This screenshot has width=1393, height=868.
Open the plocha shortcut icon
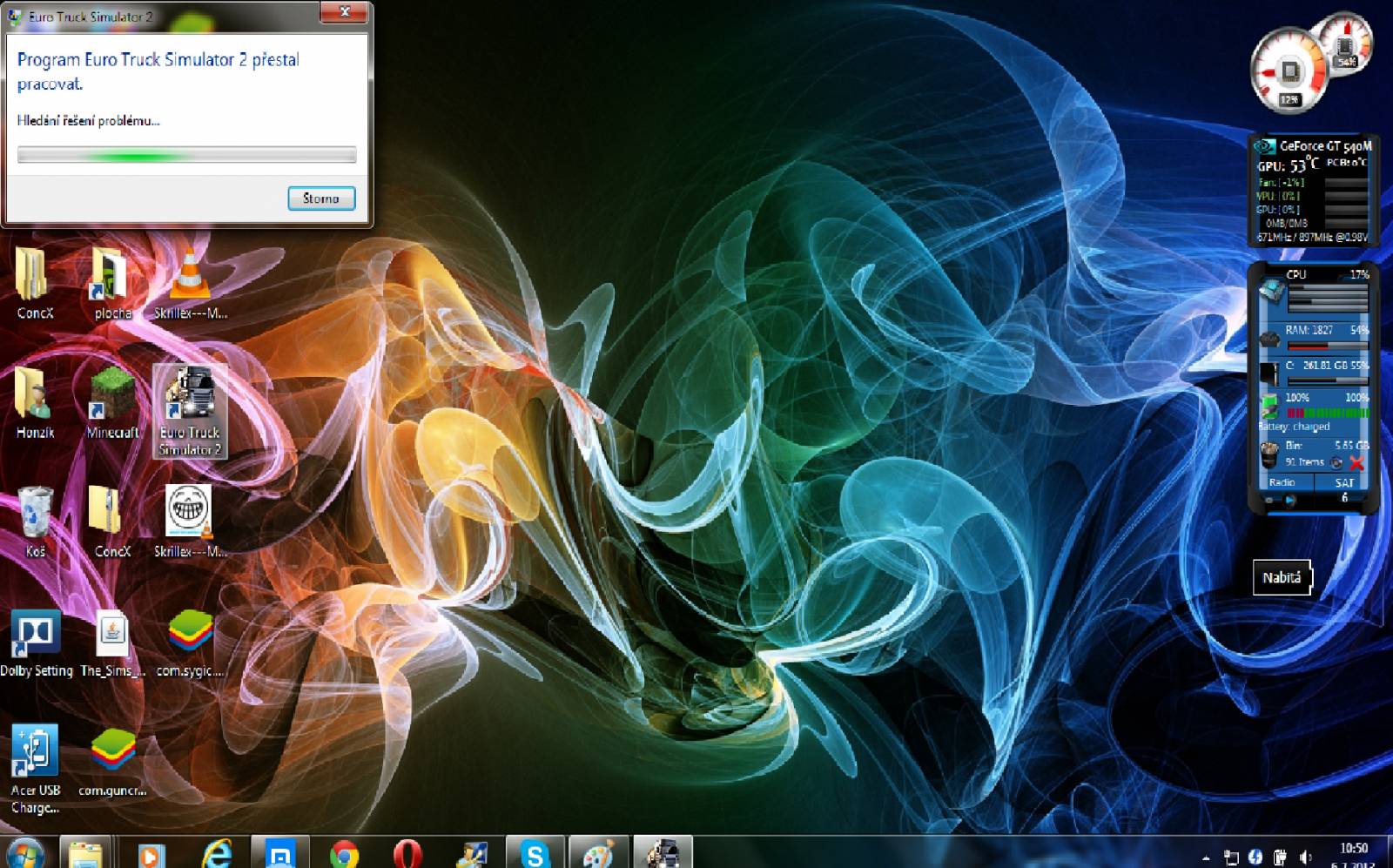point(112,283)
